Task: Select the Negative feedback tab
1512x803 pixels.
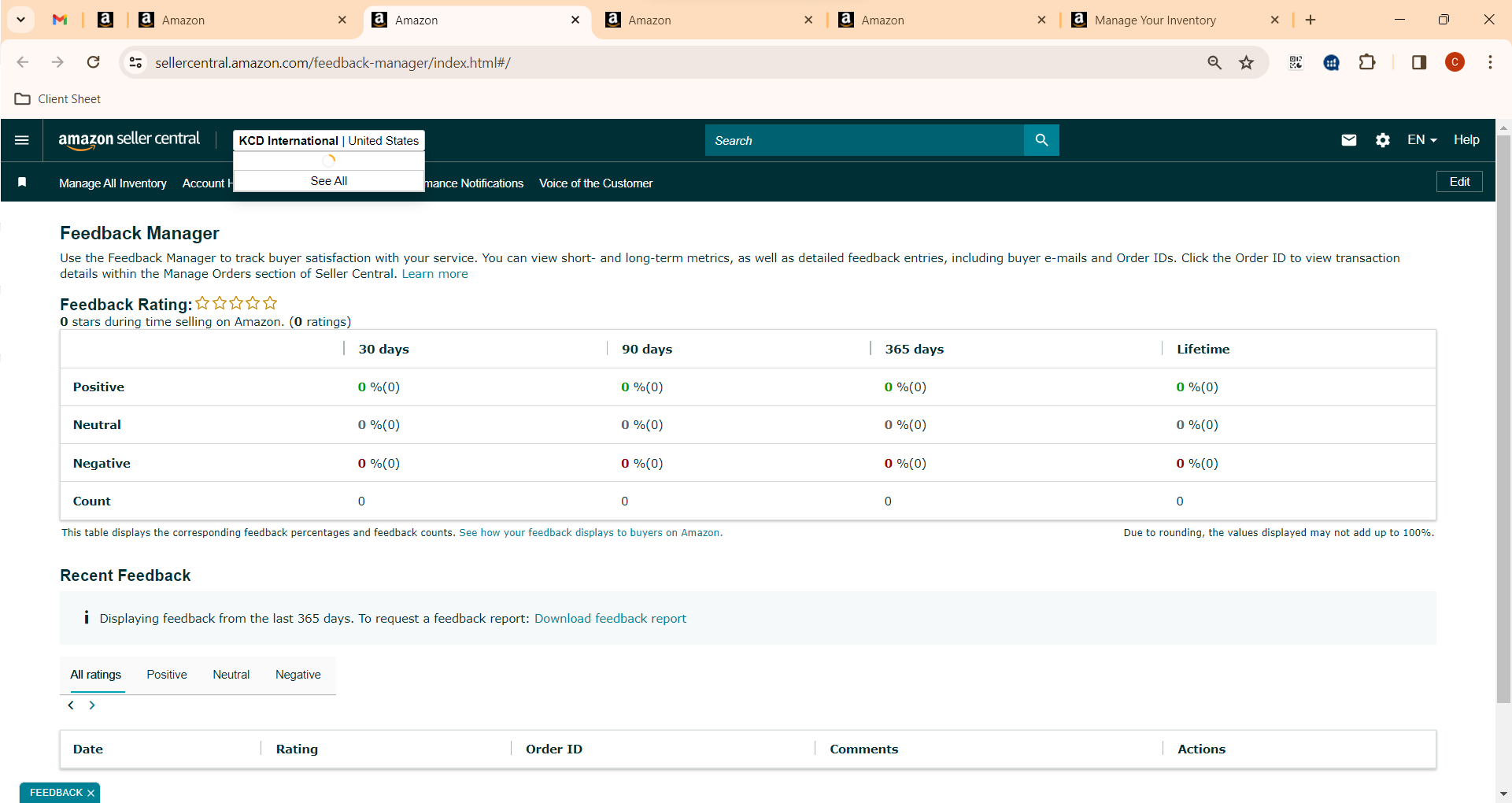Action: (298, 675)
